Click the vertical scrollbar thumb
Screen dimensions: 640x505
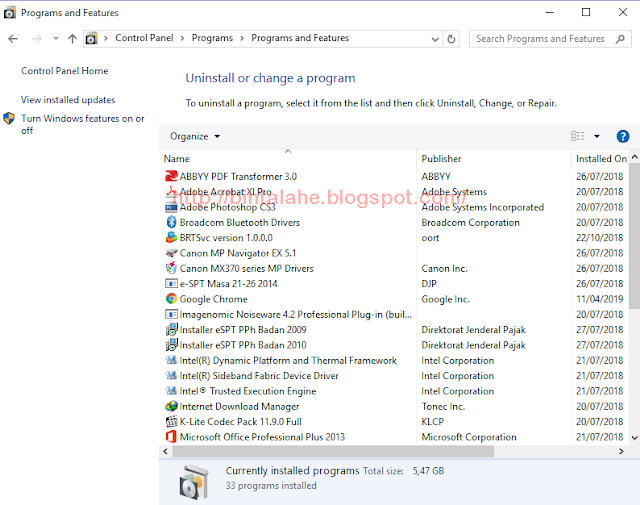pyautogui.click(x=634, y=236)
